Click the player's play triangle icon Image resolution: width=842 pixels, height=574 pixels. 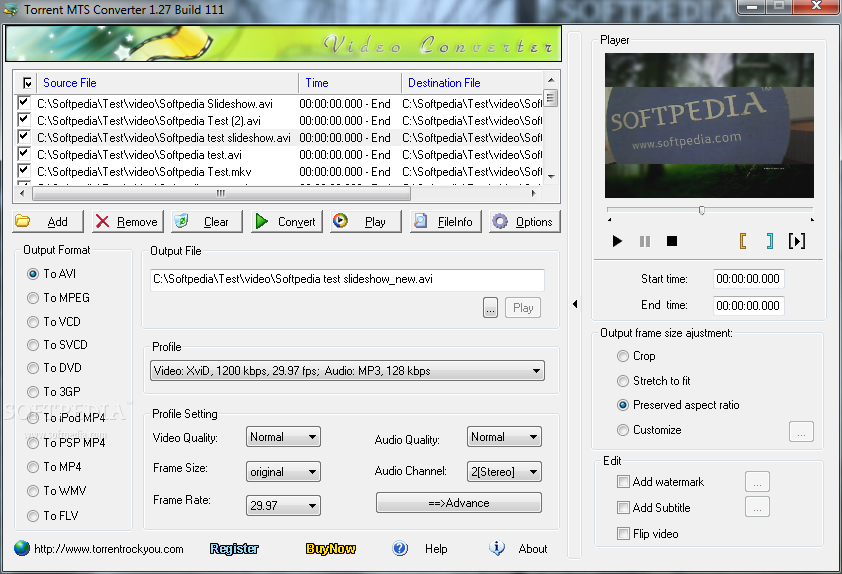[617, 241]
